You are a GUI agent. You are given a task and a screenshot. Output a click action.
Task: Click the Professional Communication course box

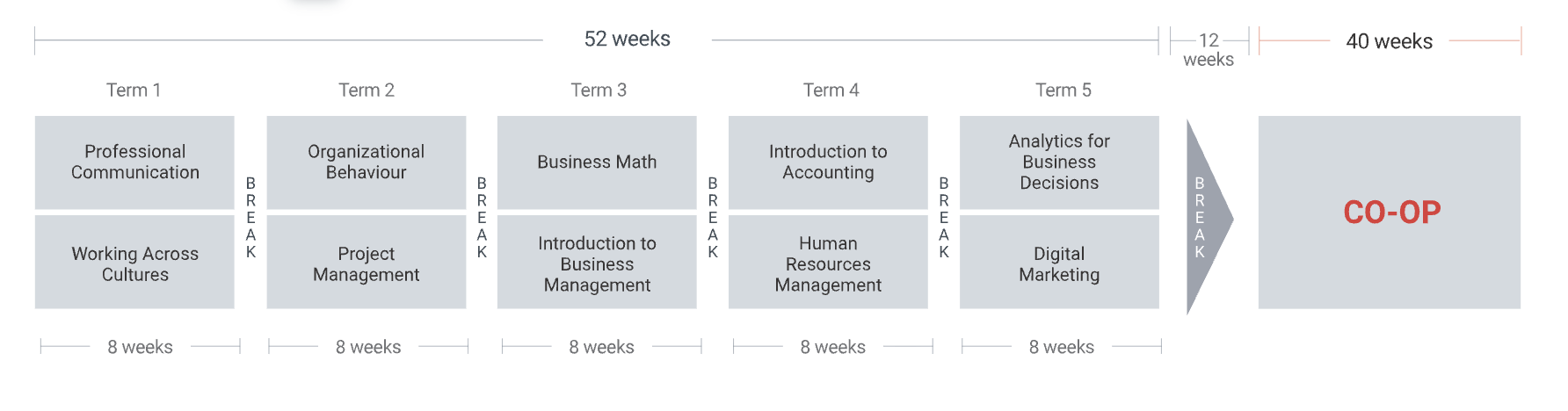[x=134, y=162]
